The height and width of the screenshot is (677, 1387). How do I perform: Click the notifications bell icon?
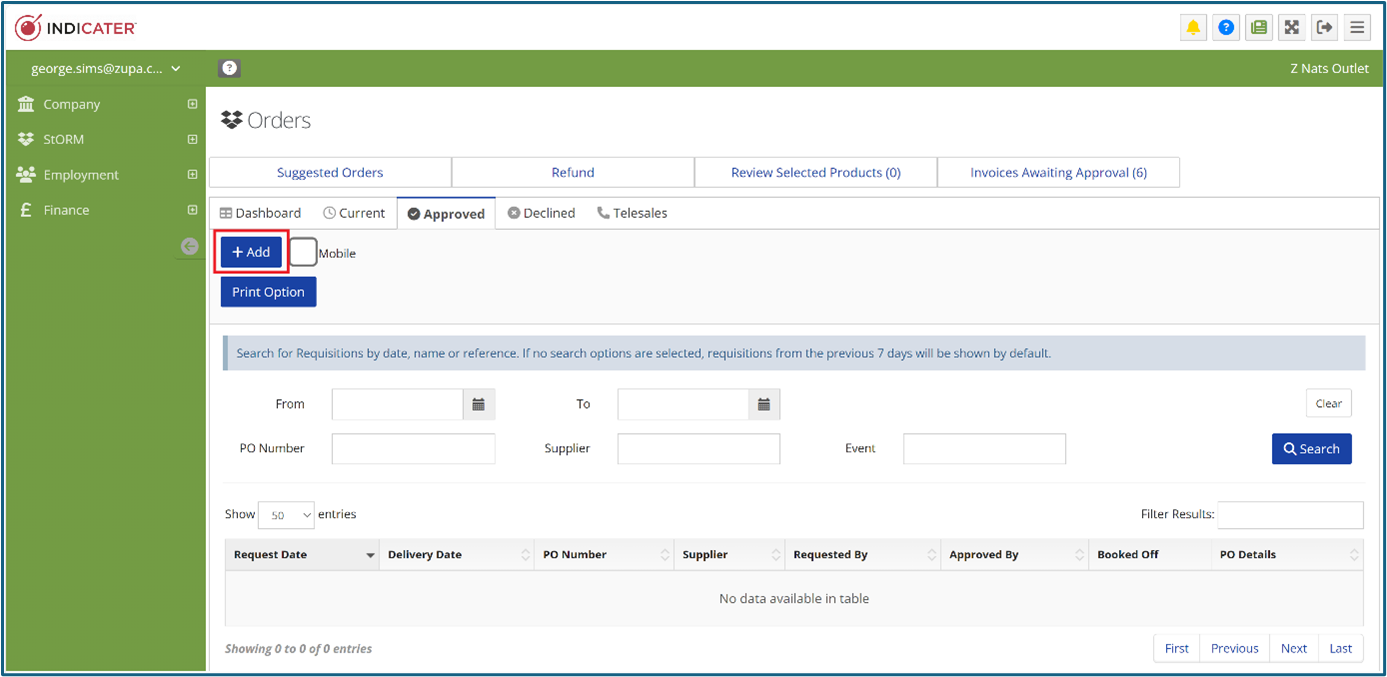[1193, 27]
